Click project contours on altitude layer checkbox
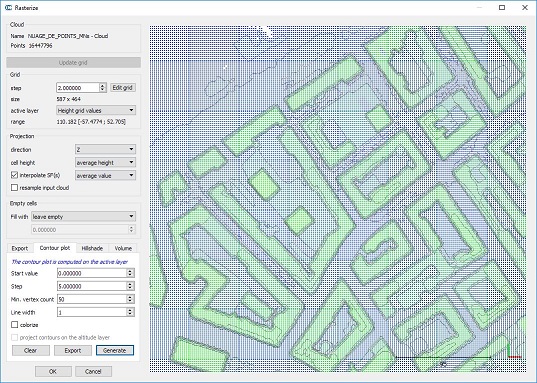 14,337
